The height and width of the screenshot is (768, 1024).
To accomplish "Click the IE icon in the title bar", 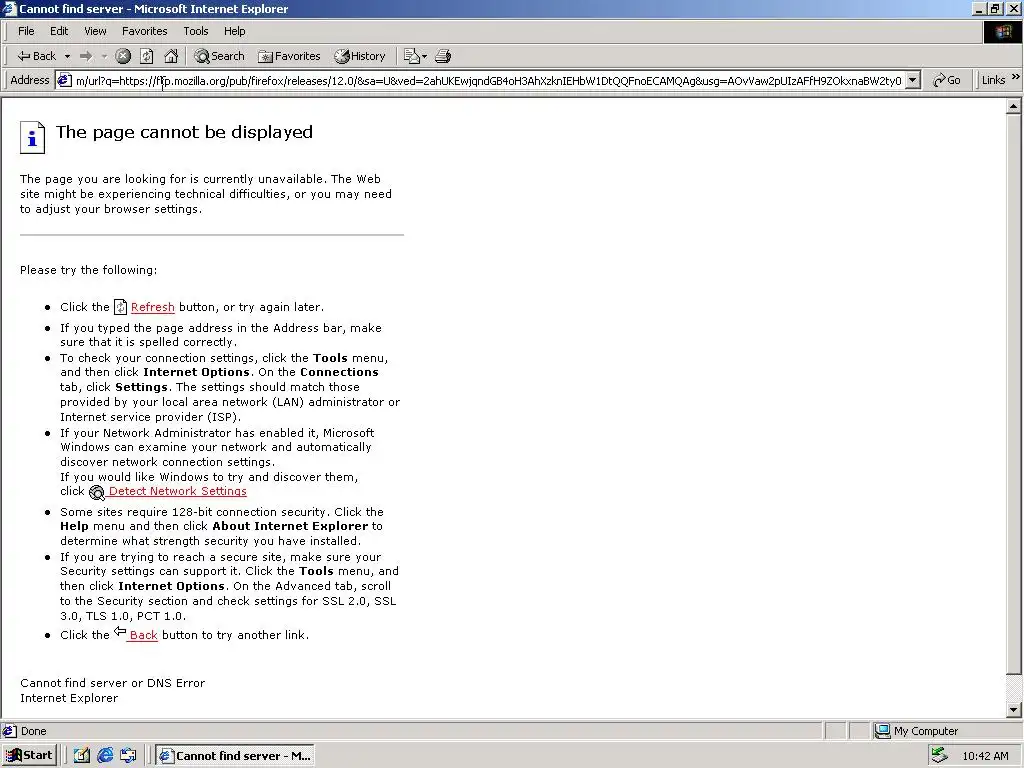I will [9, 8].
